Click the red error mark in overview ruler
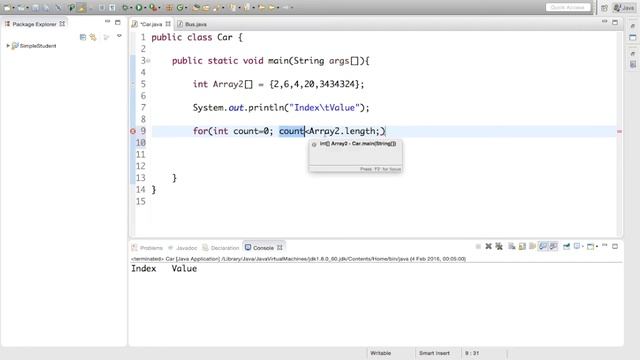This screenshot has height=360, width=640. click(619, 131)
